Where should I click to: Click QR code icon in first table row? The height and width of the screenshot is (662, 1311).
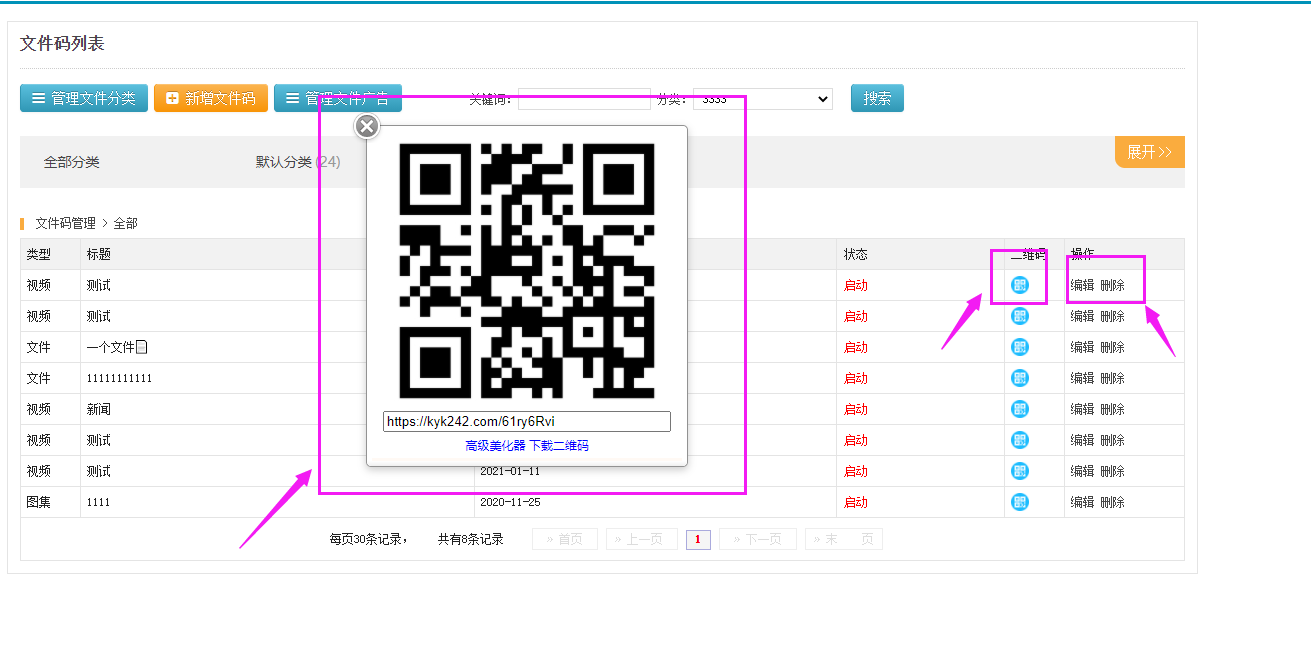click(1019, 285)
